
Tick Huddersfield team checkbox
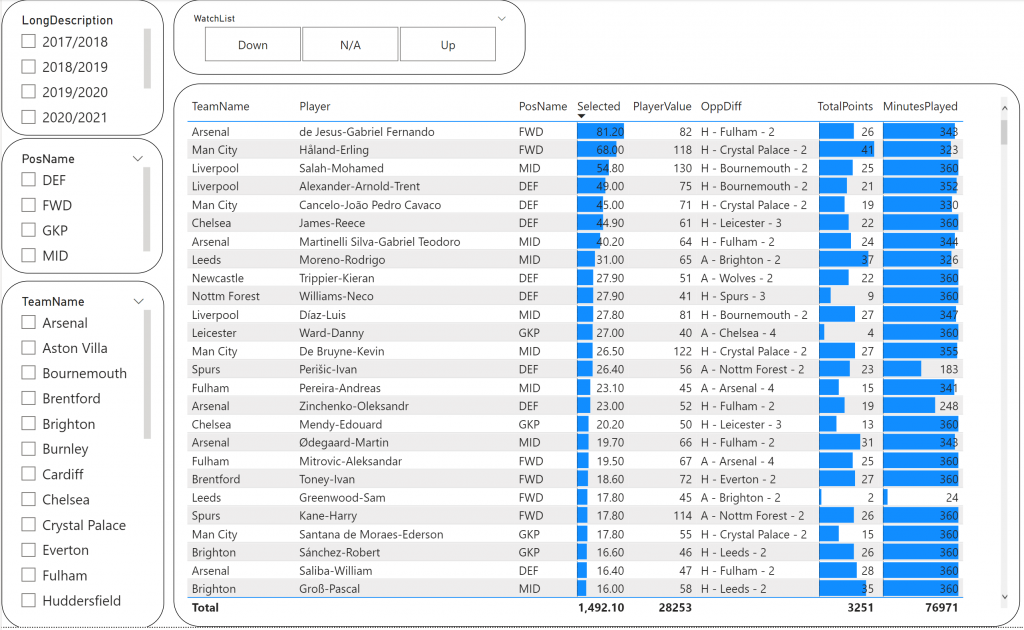28,601
